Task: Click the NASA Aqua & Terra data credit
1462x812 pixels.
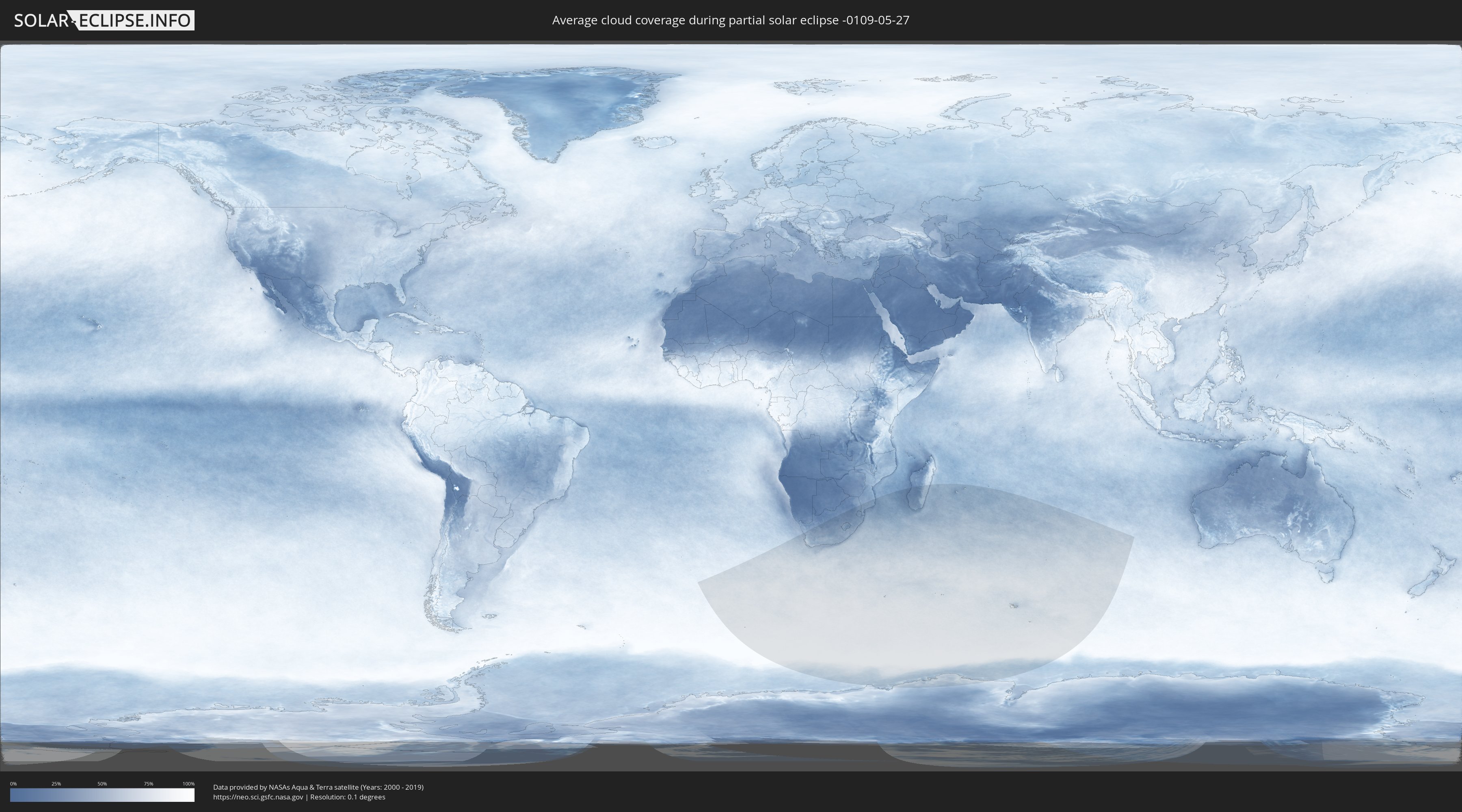Action: tap(318, 787)
